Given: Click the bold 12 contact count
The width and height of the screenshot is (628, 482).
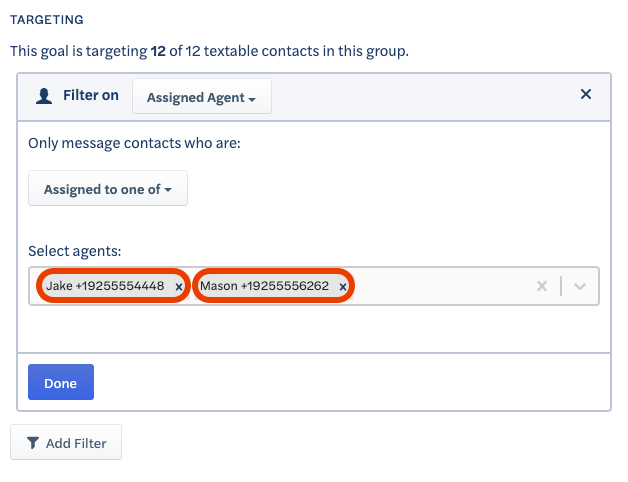Looking at the screenshot, I should [158, 51].
